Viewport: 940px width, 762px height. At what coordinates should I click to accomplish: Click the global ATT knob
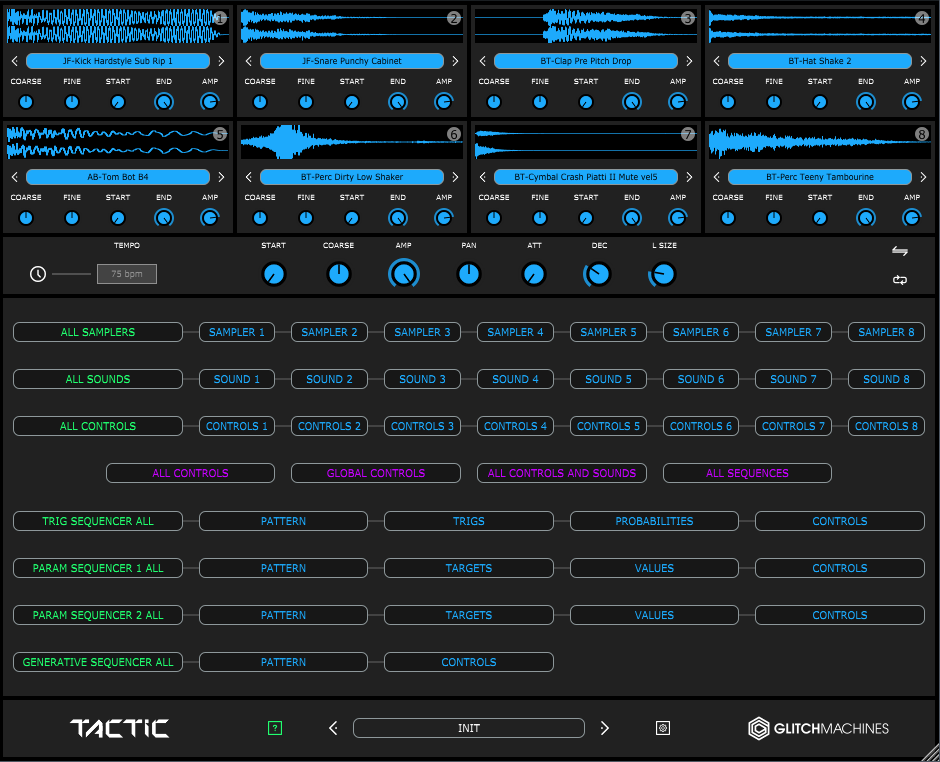point(534,274)
